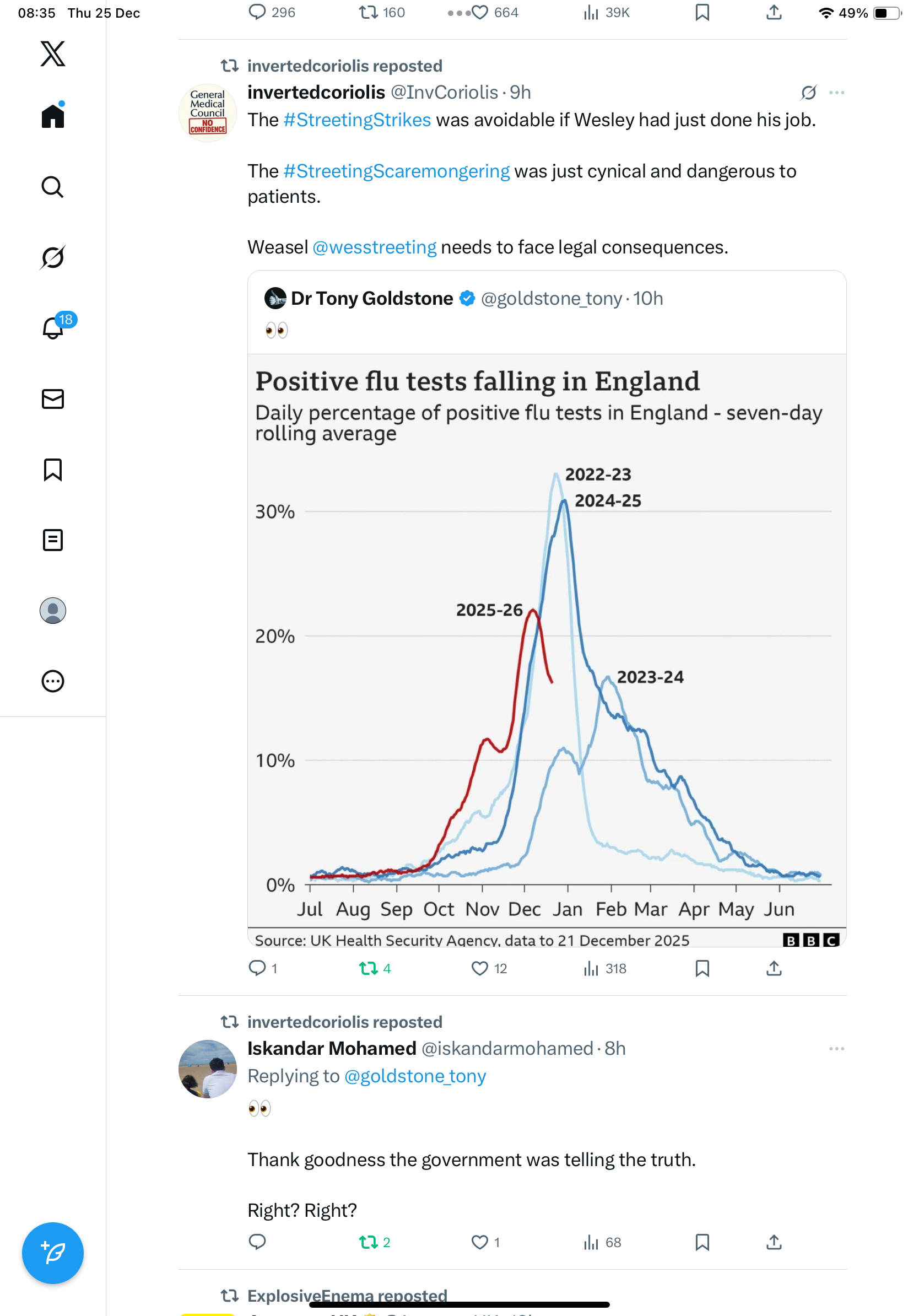Open more options on Iskandar Mohamed's reply
The image size is (919, 1316).
tap(836, 1049)
